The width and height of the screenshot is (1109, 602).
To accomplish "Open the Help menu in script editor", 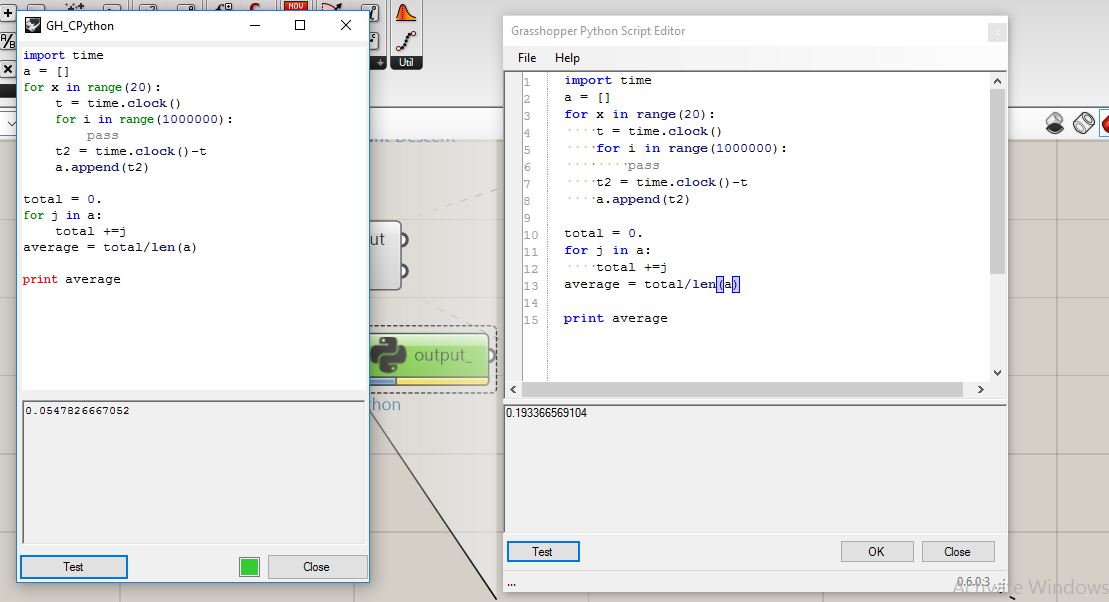I will coord(567,58).
